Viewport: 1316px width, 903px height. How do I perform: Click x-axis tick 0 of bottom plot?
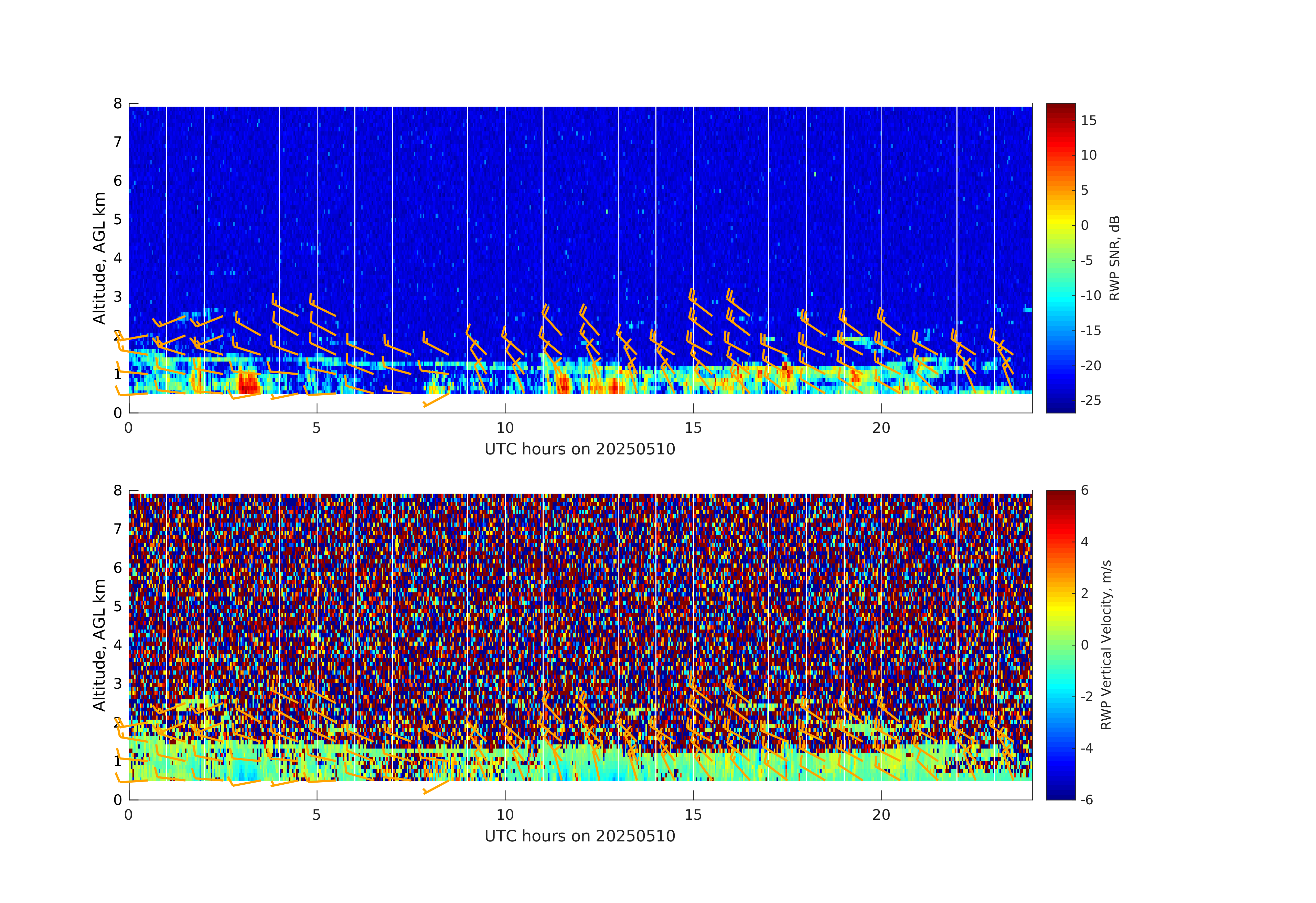129,815
